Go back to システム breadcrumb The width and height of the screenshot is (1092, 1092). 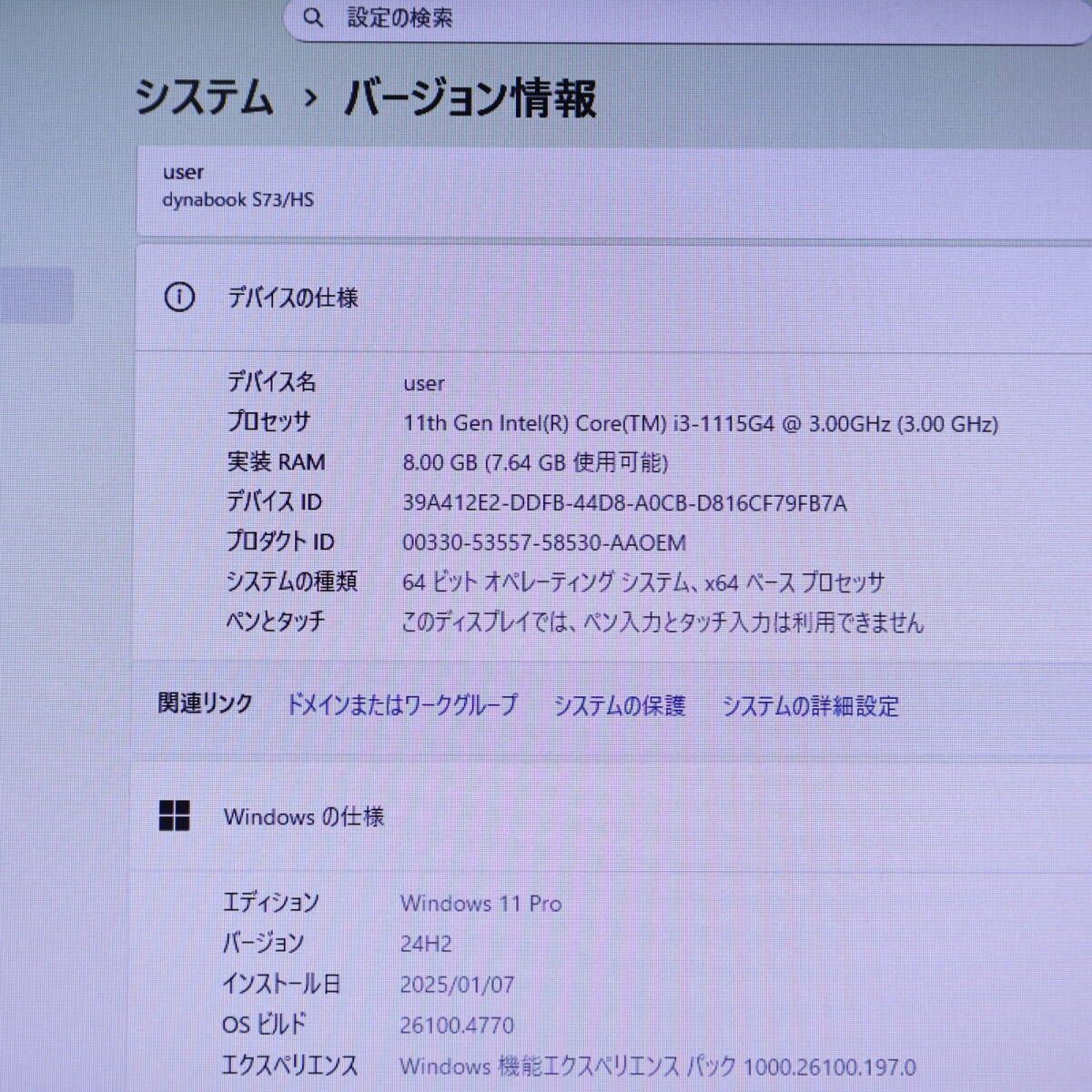tap(205, 97)
